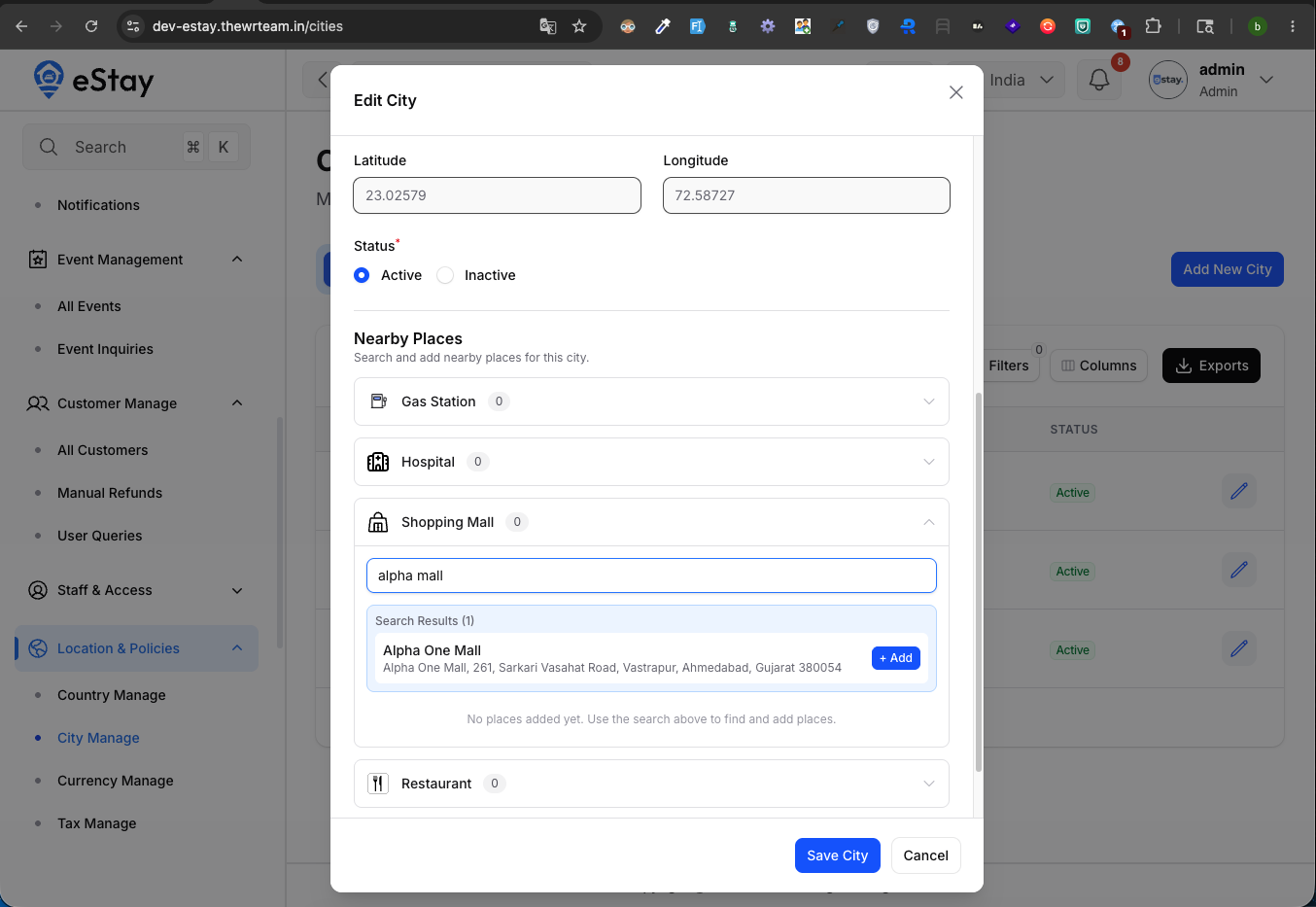1316x907 pixels.
Task: Click the site information icon
Action: pyautogui.click(x=134, y=26)
